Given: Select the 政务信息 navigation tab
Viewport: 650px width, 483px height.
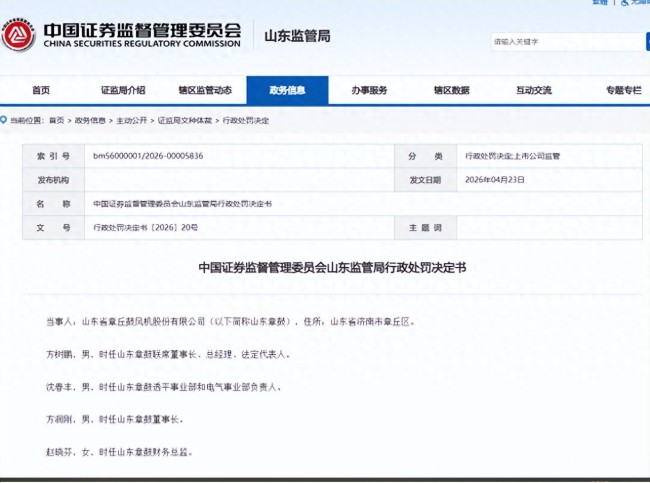Looking at the screenshot, I should 287,90.
